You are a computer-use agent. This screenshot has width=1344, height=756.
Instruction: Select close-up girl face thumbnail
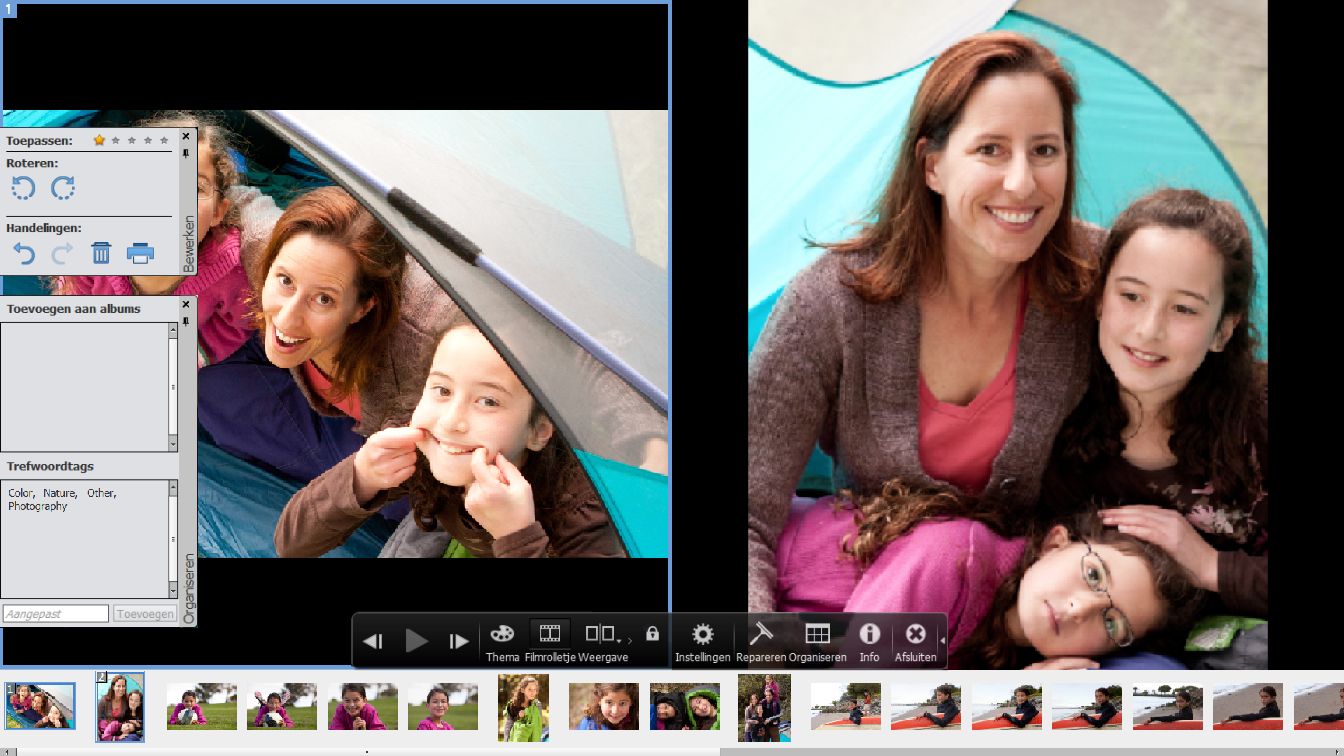point(604,706)
